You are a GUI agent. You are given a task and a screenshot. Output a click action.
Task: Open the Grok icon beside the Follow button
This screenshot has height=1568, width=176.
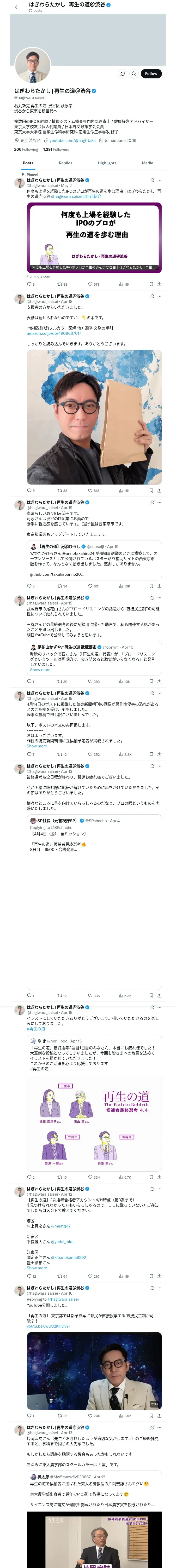pos(123,74)
